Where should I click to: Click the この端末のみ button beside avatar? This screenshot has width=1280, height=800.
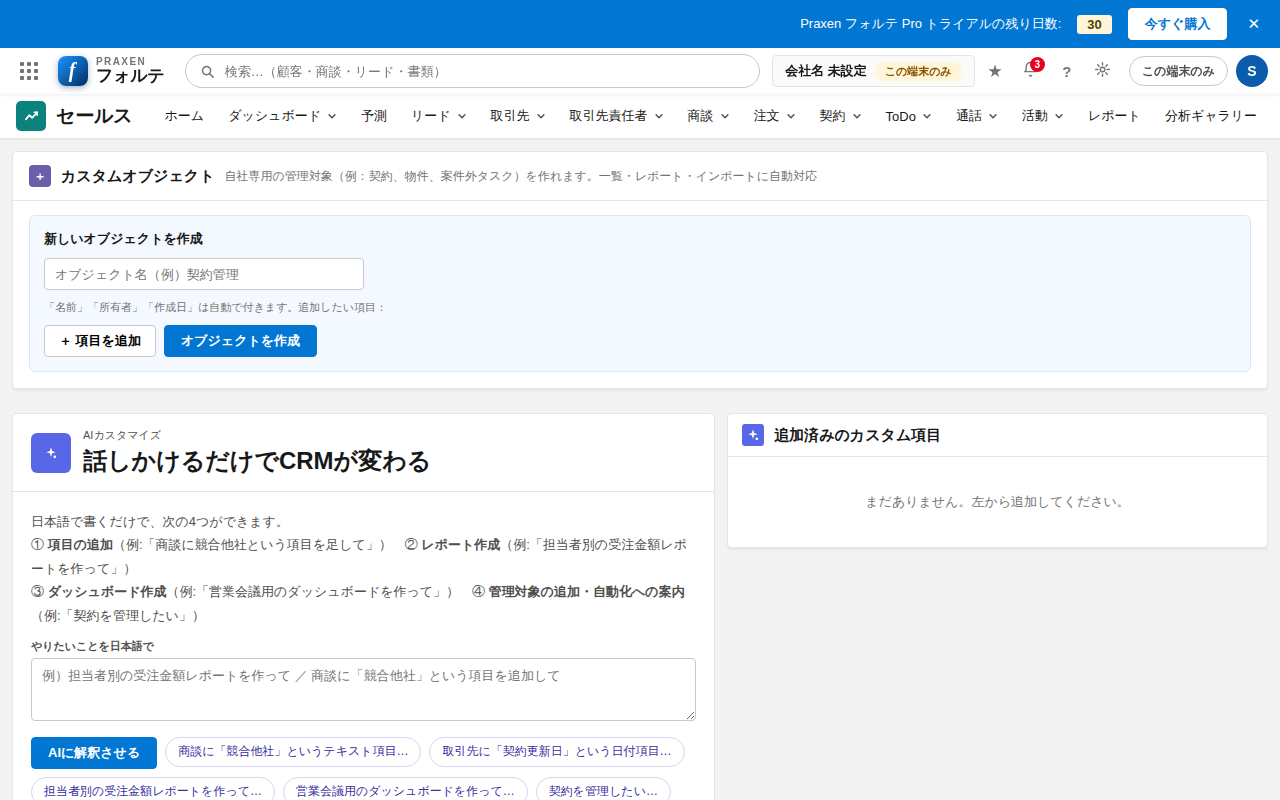click(1178, 71)
